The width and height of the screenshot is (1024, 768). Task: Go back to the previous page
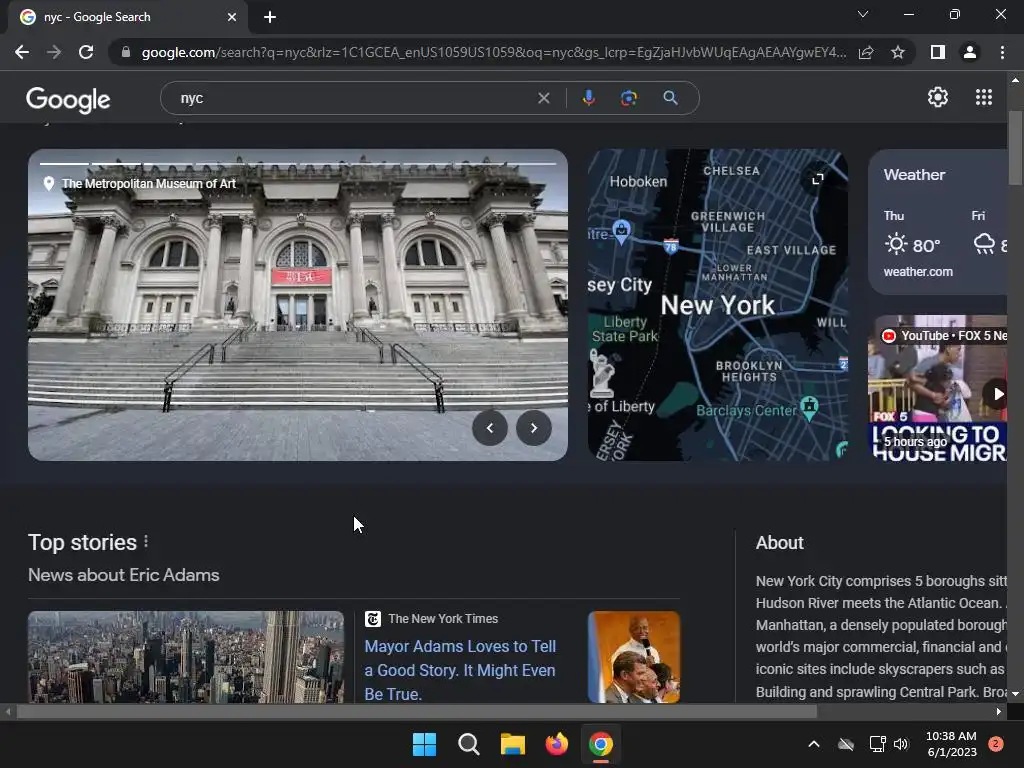coord(22,52)
